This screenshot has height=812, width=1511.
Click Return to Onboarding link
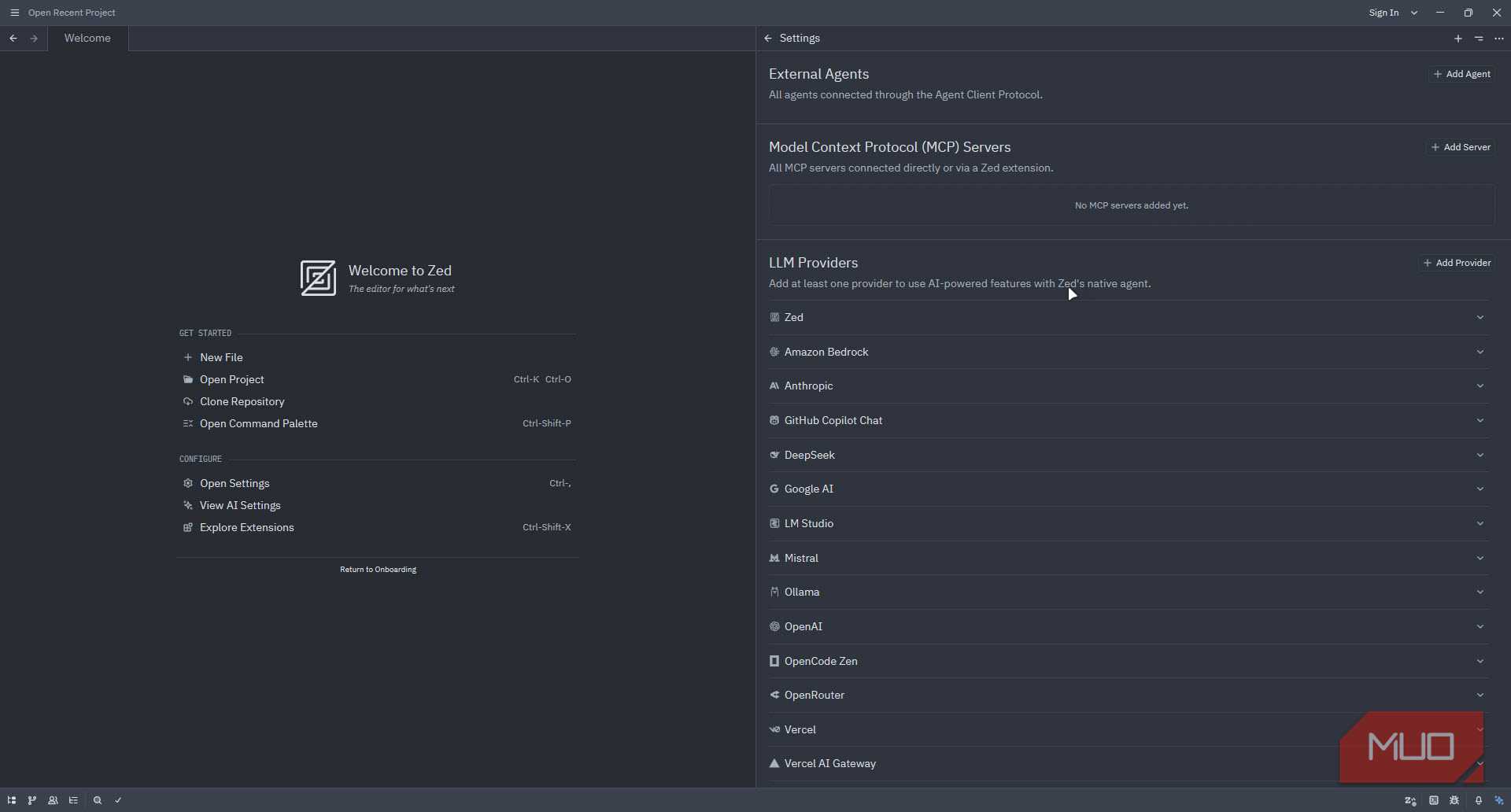point(378,570)
